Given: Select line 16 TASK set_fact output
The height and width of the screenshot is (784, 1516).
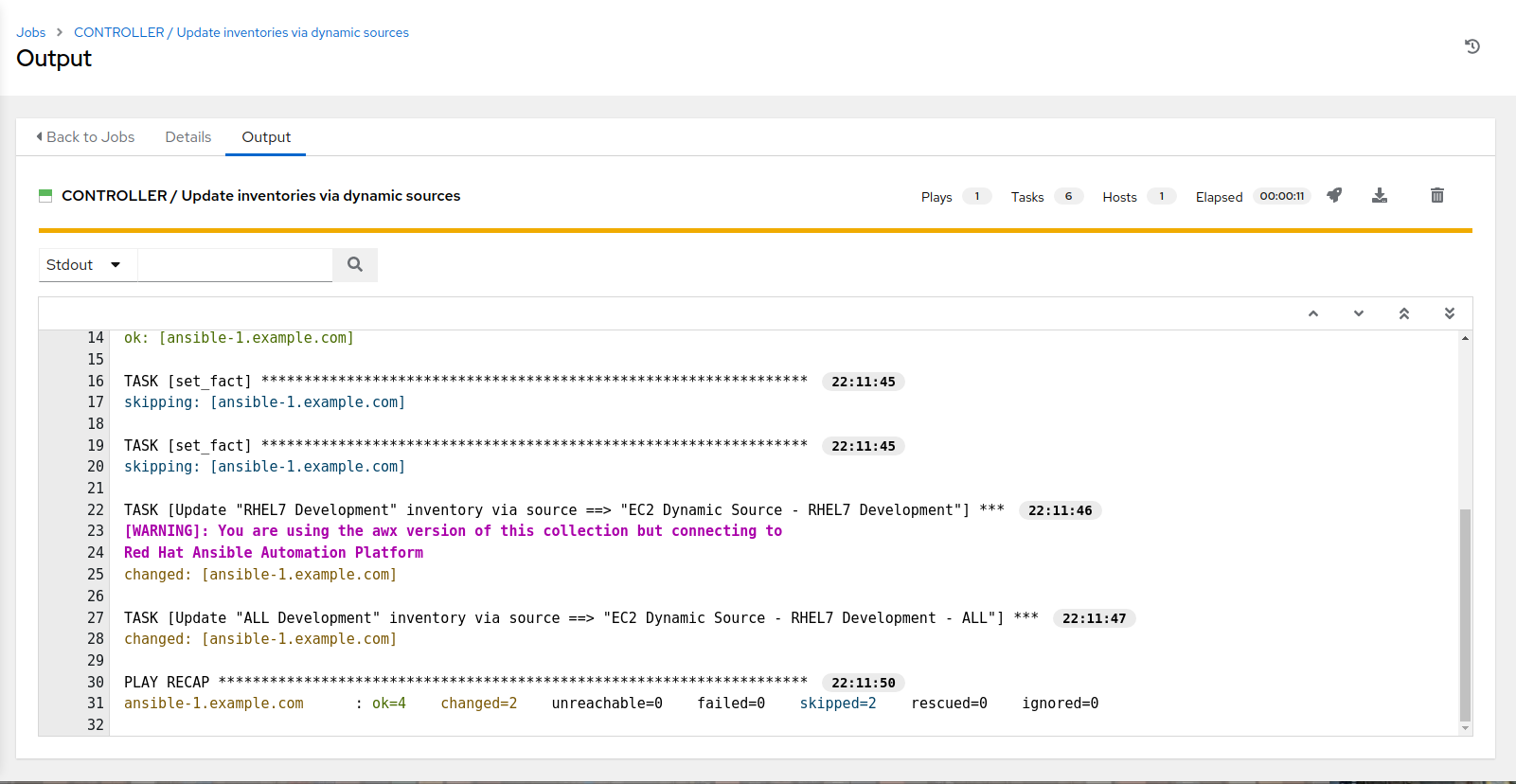Looking at the screenshot, I should (466, 382).
